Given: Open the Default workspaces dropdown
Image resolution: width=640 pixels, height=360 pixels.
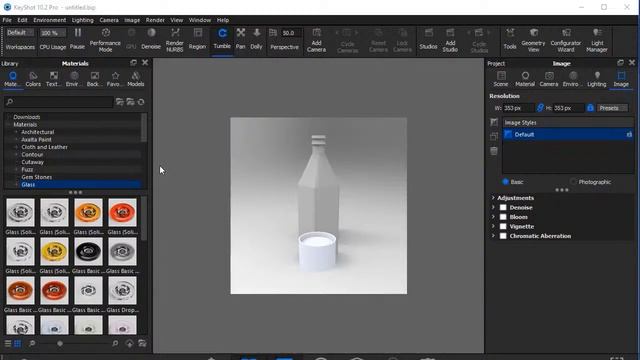Looking at the screenshot, I should point(20,33).
